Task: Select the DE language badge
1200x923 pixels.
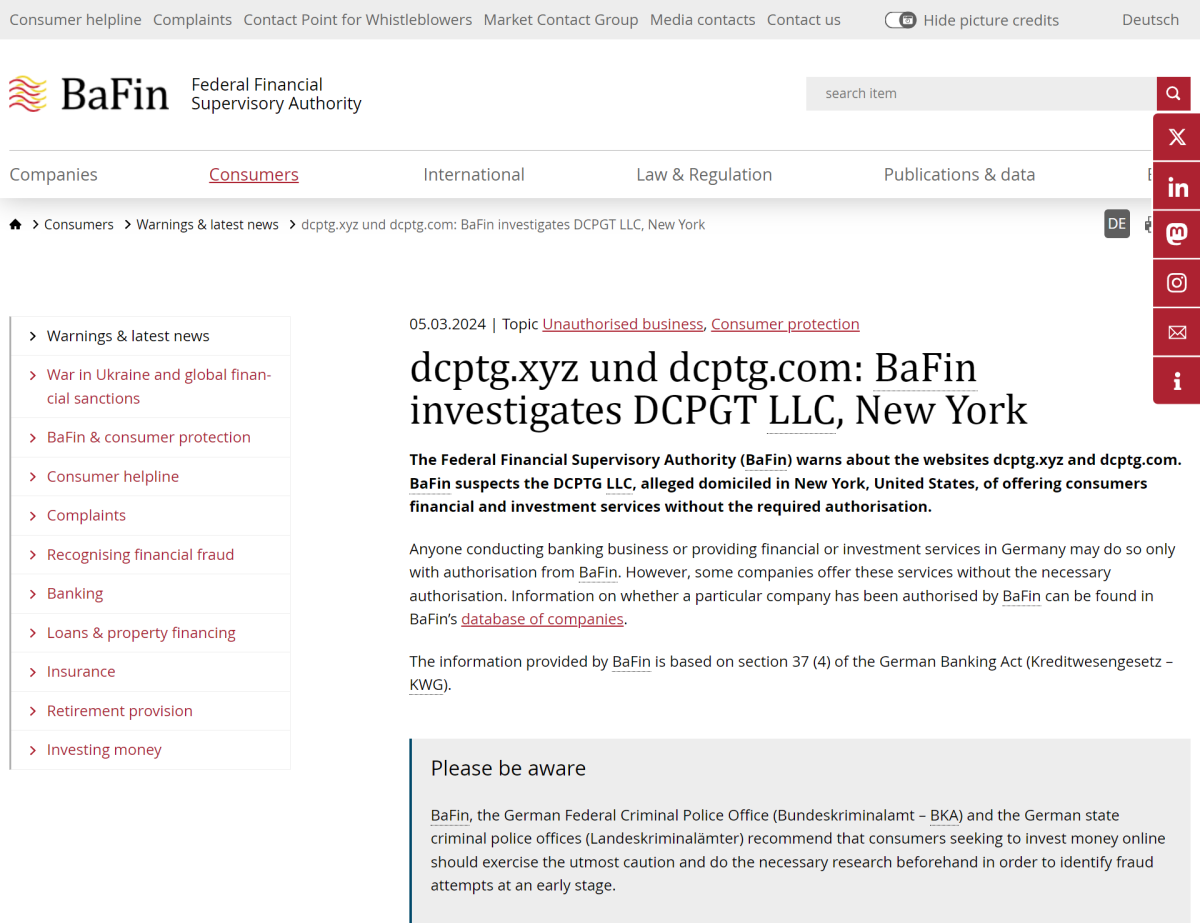Action: (1117, 223)
